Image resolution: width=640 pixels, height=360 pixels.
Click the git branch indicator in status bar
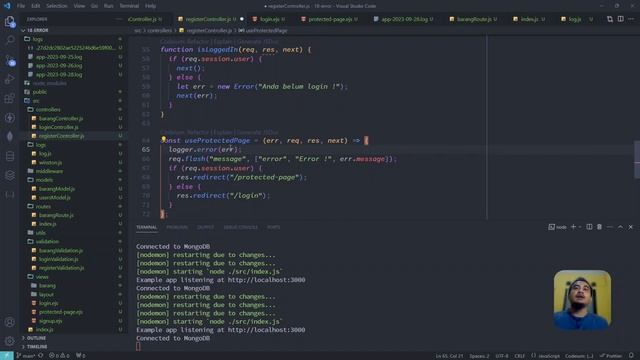point(25,356)
